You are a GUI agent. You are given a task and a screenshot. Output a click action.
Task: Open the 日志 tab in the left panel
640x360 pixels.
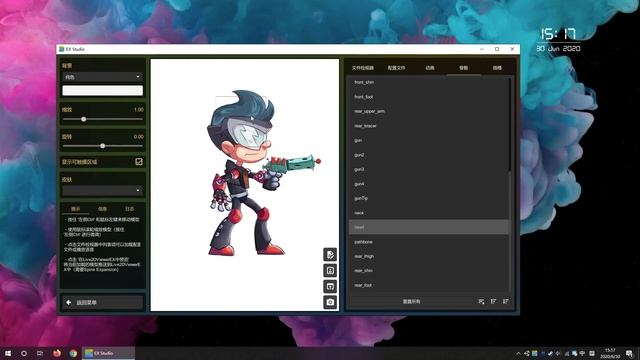click(129, 209)
